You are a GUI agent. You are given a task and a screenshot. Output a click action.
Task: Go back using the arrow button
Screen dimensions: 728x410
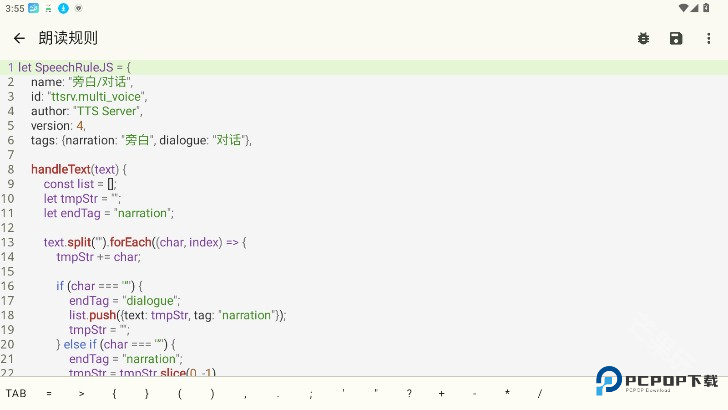pos(19,38)
